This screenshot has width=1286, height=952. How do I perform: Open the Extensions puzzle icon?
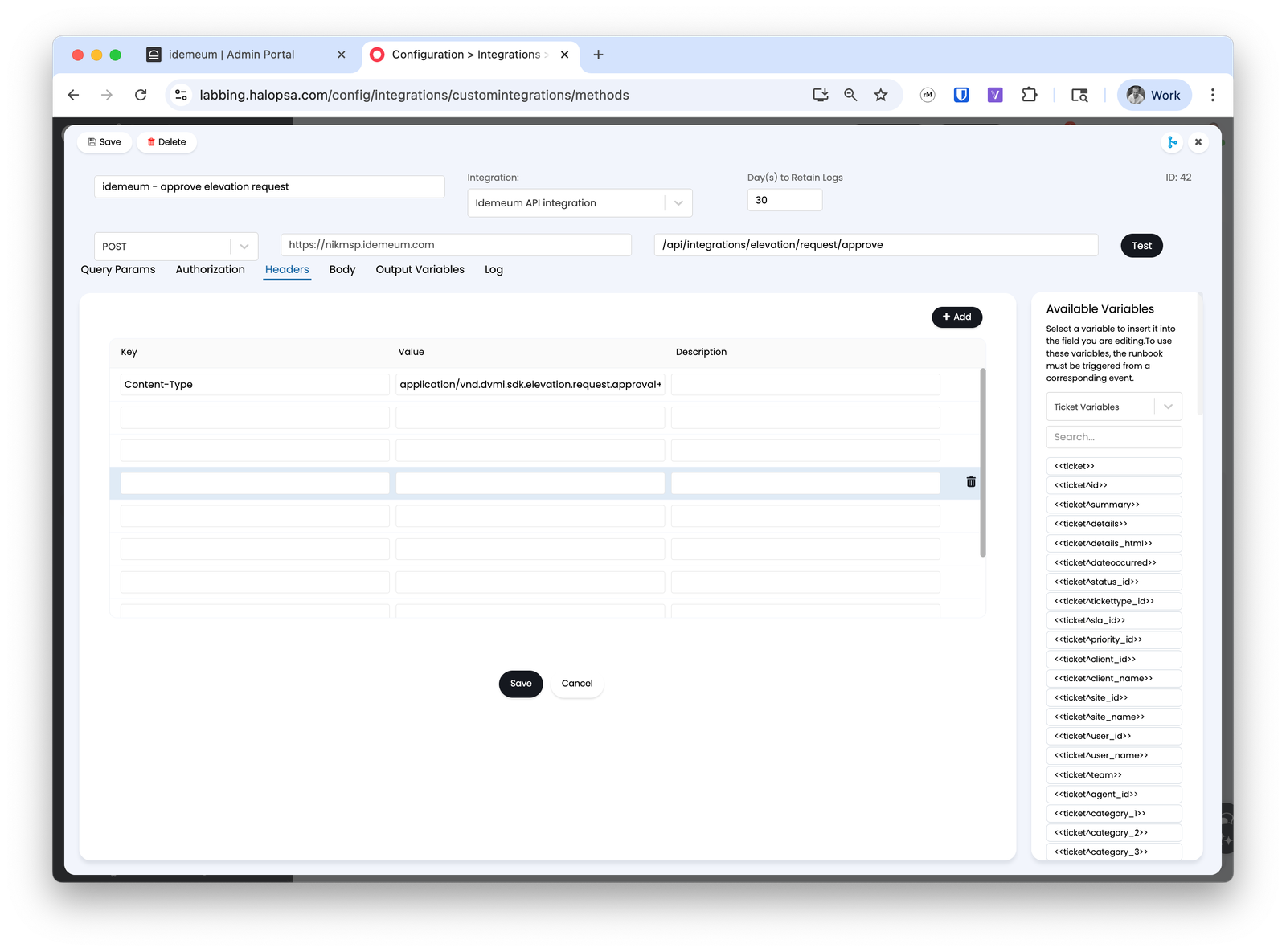pyautogui.click(x=1029, y=95)
